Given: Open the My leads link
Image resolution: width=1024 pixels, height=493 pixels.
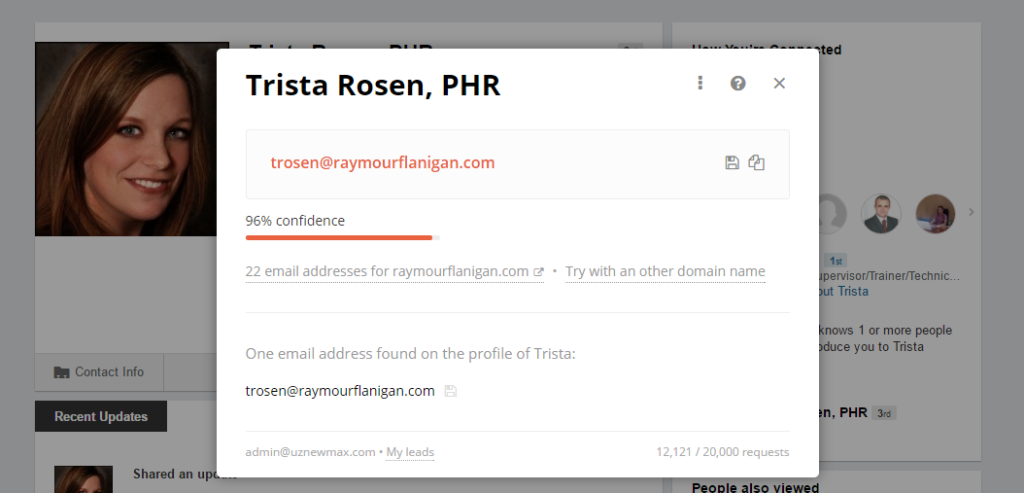Looking at the screenshot, I should [x=410, y=452].
